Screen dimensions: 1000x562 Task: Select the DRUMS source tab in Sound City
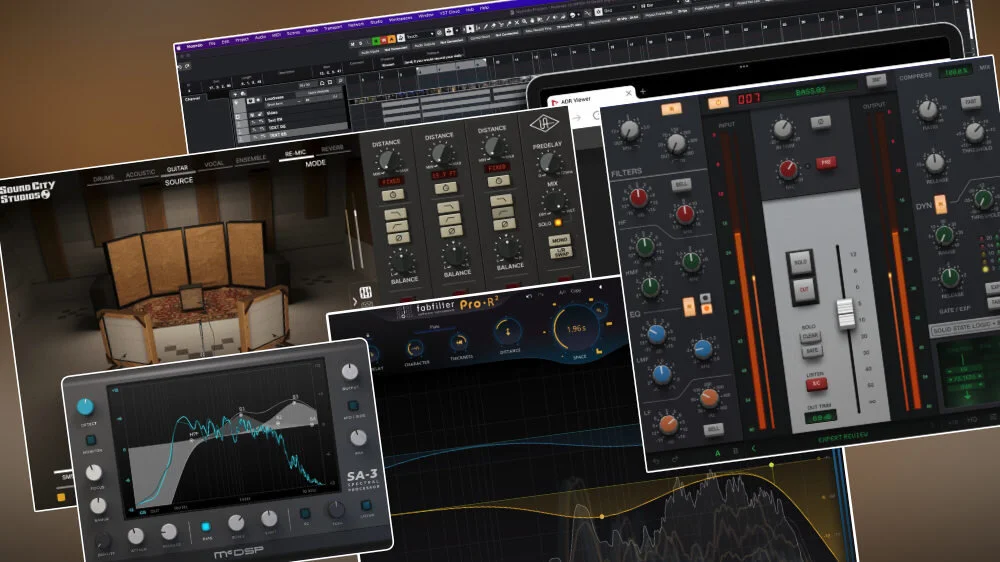[103, 179]
